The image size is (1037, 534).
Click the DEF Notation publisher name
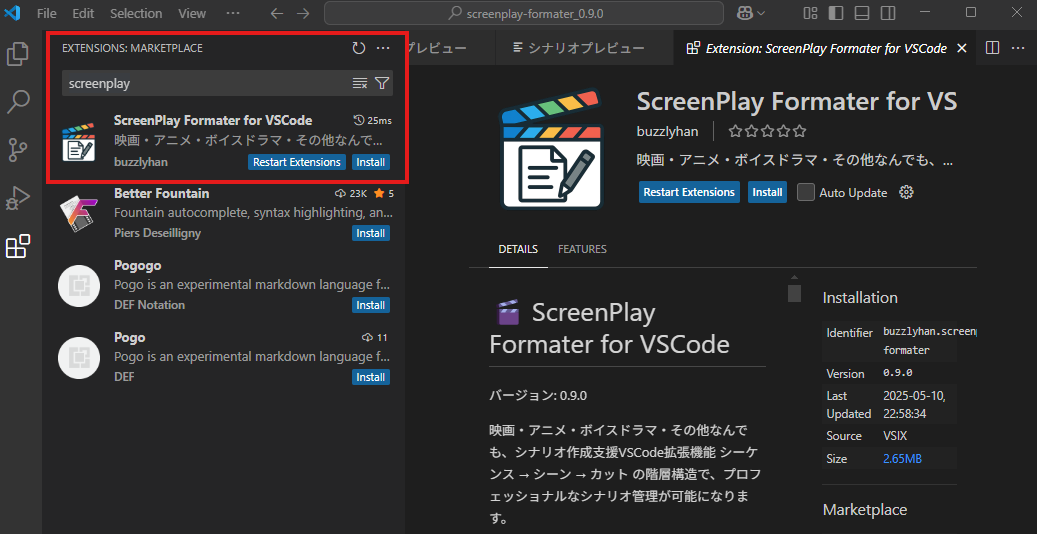click(149, 305)
